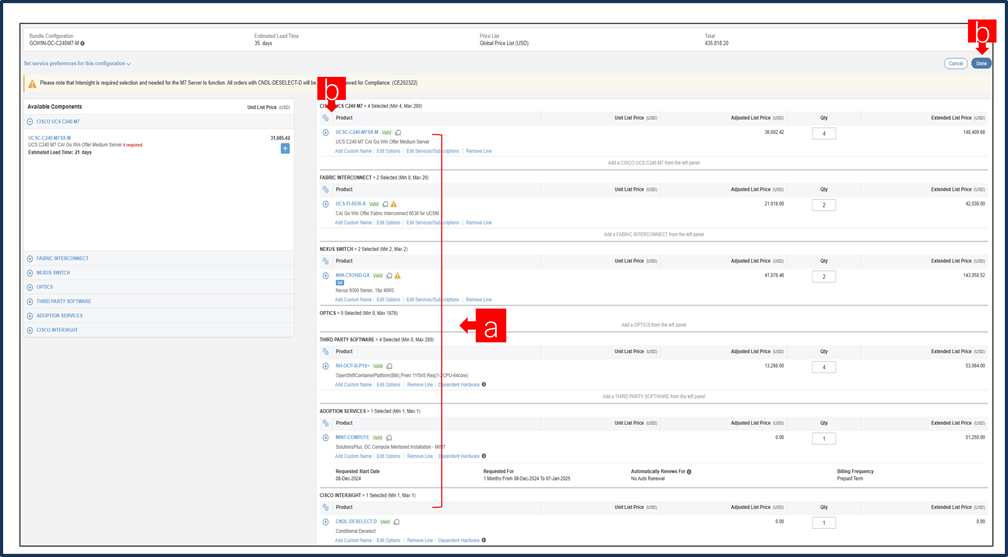Screen dimensions: 1008x557
Task: Open the CNDL-DESELECT-D product link
Action: click(x=356, y=522)
